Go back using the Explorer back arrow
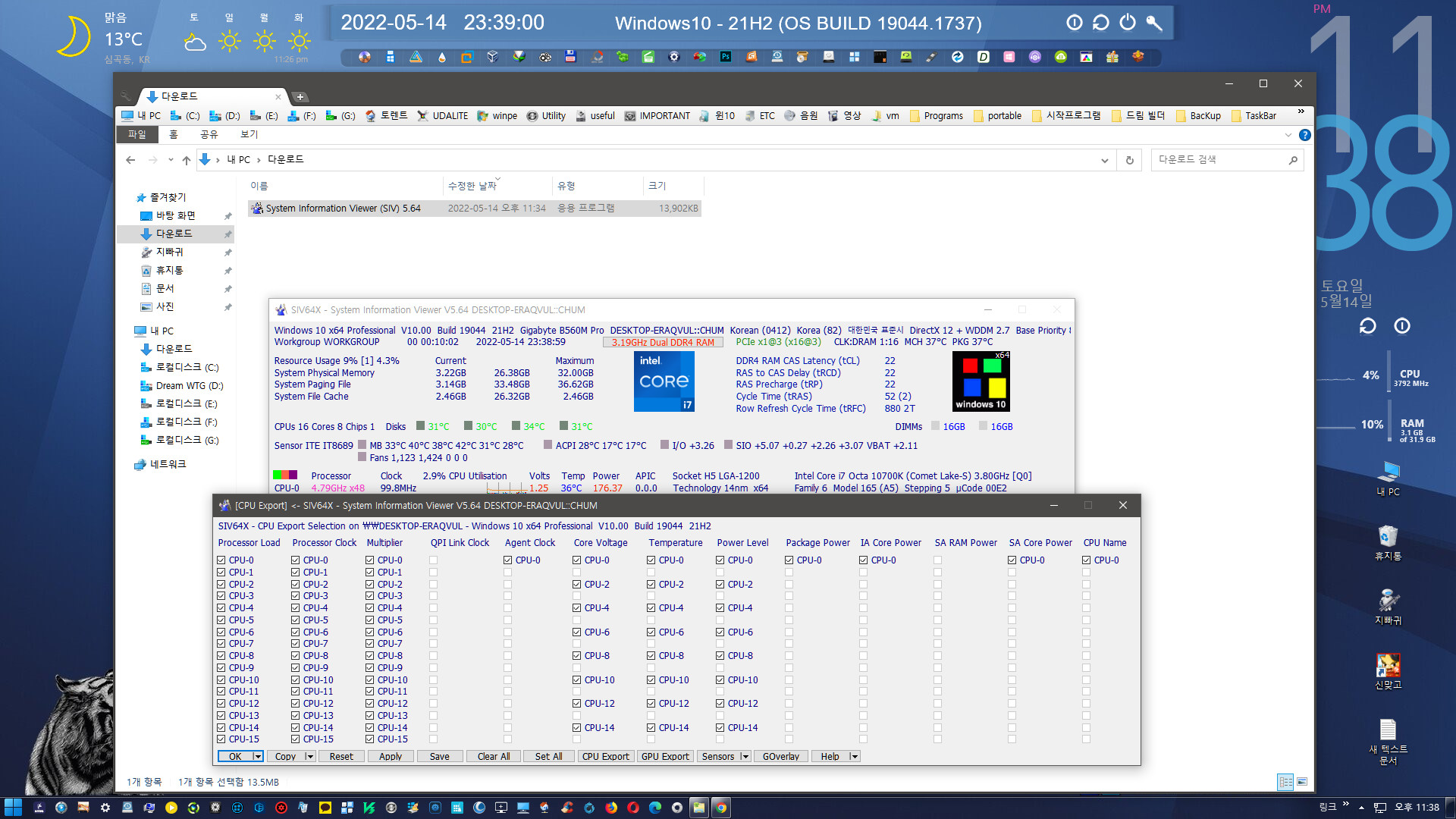Screen dimensions: 1456x819 point(130,160)
